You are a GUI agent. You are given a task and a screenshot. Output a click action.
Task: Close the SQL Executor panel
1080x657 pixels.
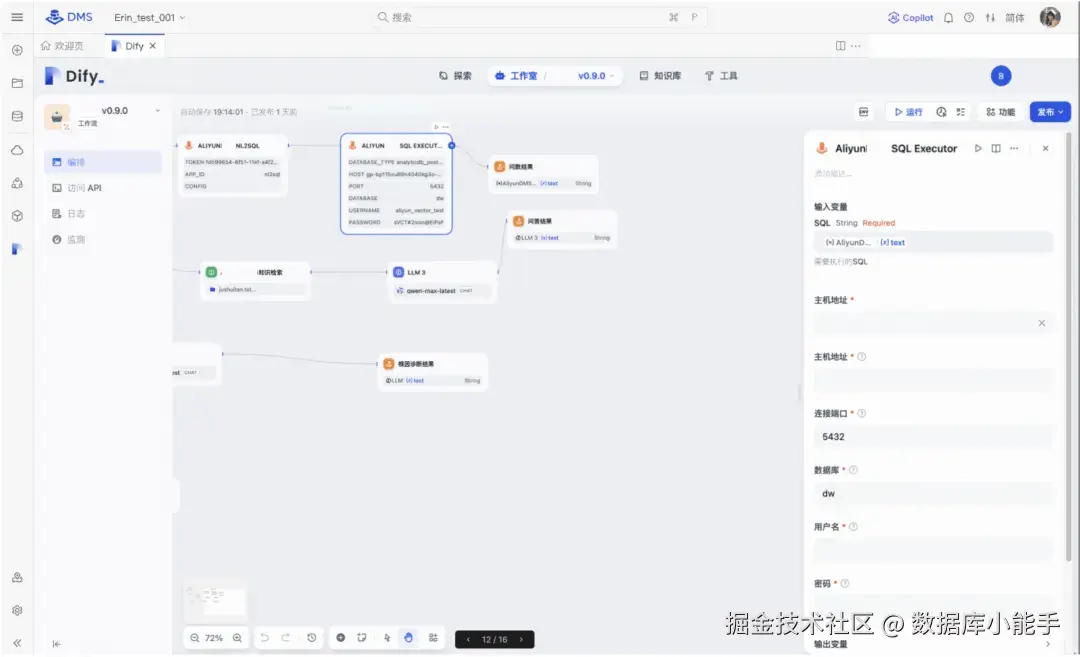(1045, 148)
